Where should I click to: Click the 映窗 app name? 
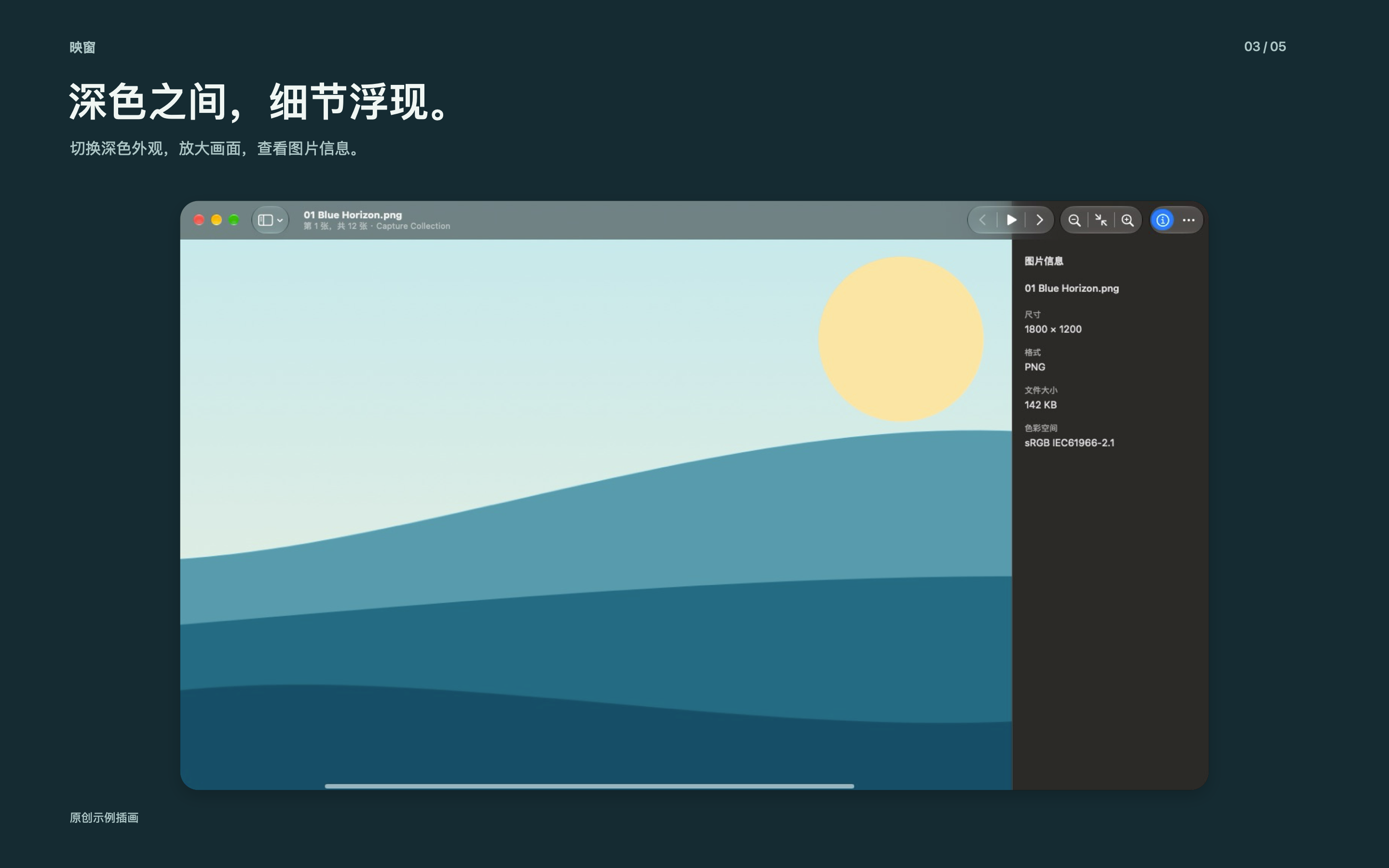82,48
